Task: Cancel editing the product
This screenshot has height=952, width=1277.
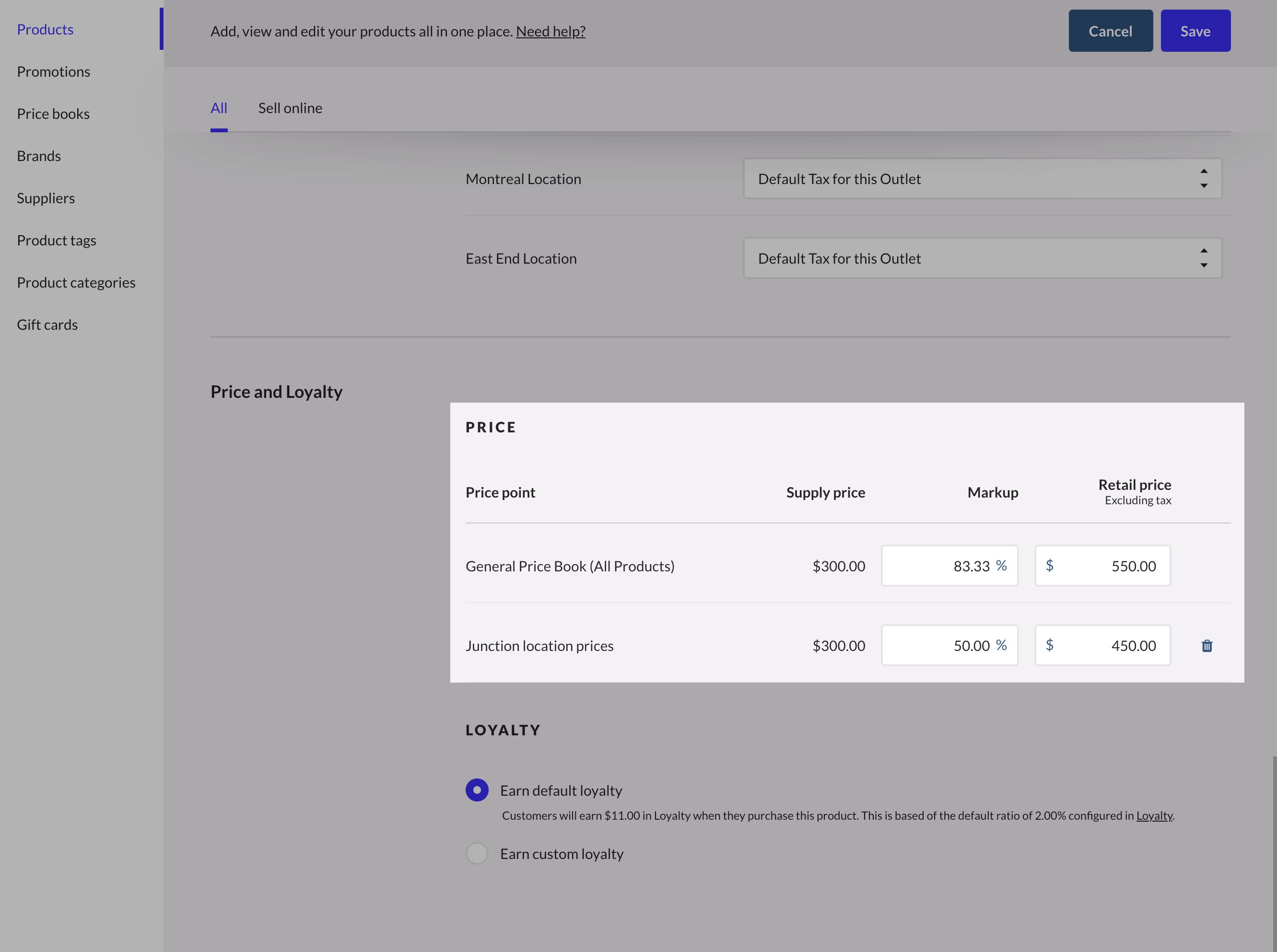Action: [1110, 31]
